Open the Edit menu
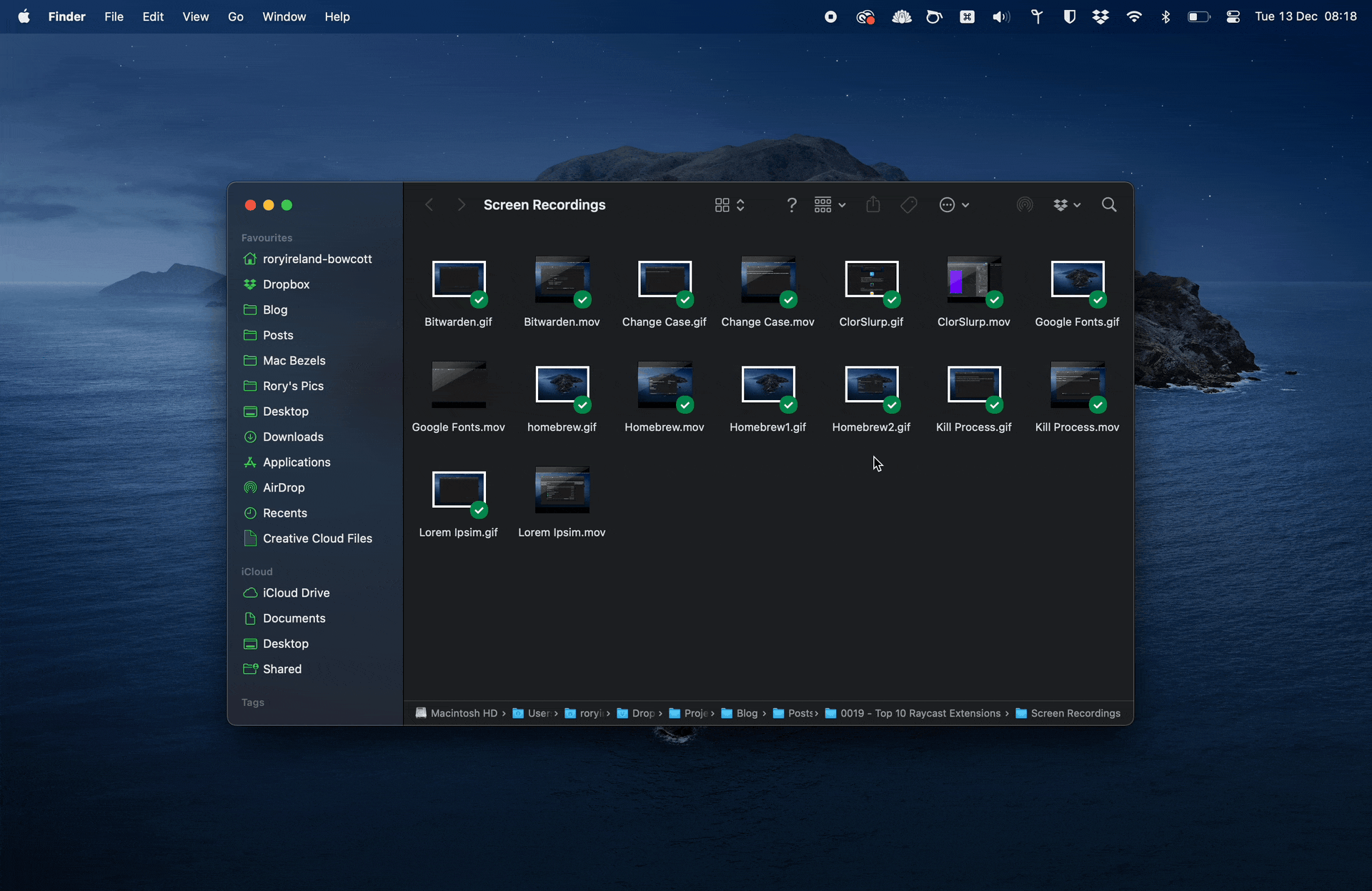Screen dimensions: 1372x891 pos(153,16)
